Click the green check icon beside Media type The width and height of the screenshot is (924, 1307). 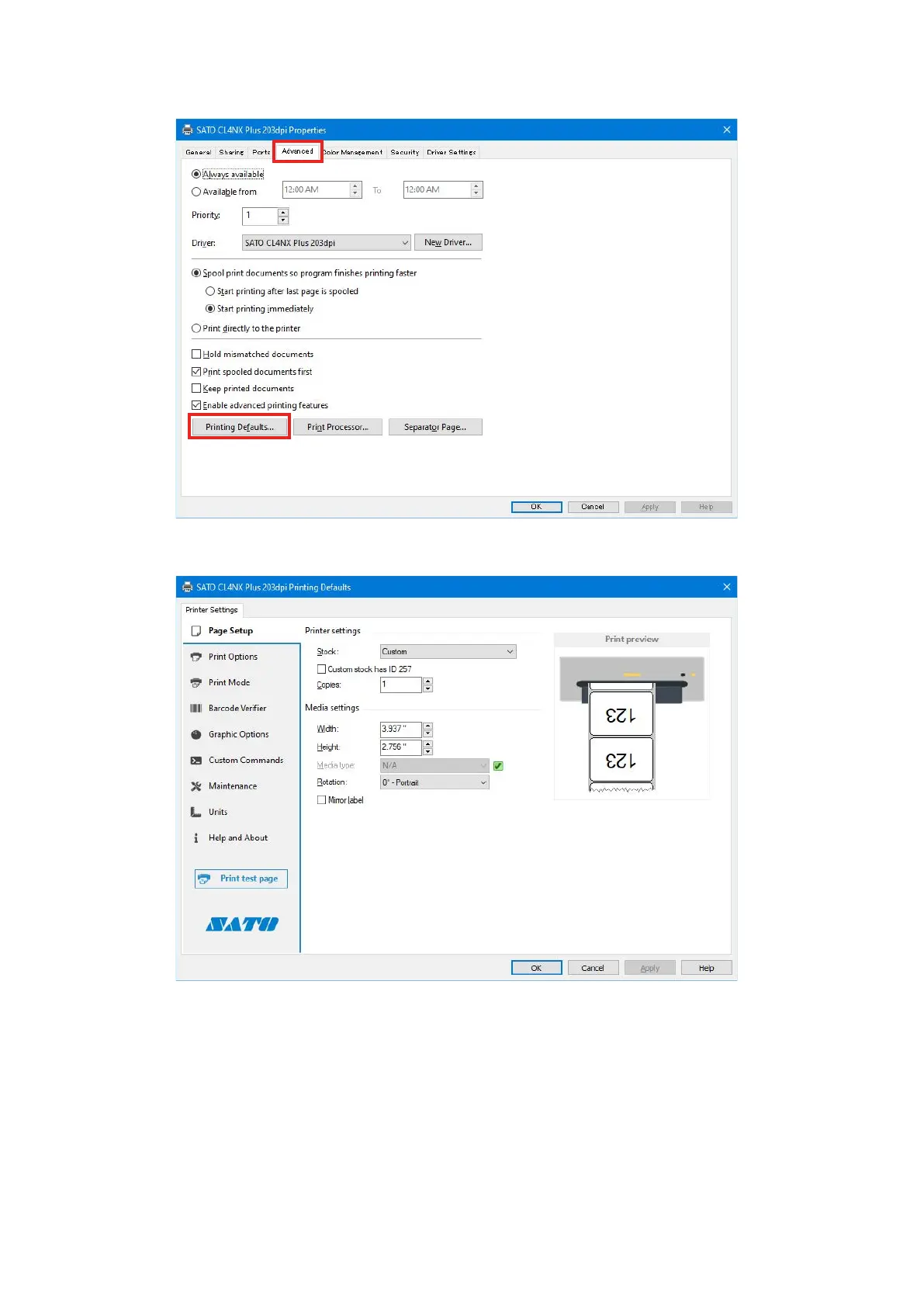pos(498,766)
